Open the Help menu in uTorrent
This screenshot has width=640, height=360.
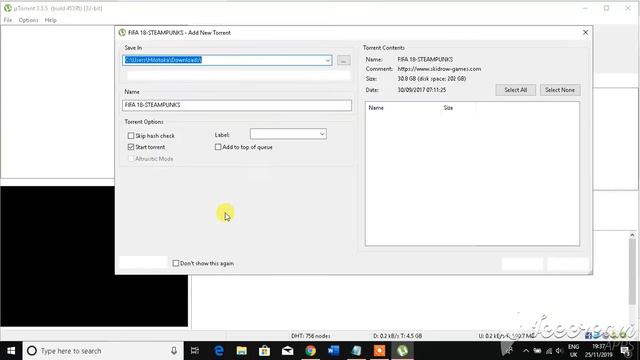(51, 20)
